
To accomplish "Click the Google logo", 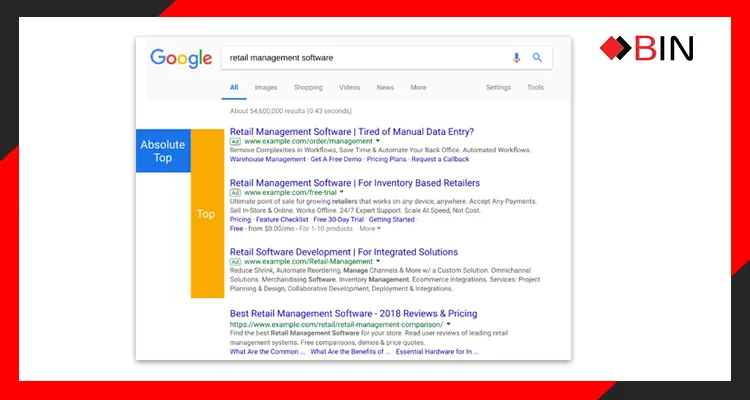I will click(x=181, y=58).
